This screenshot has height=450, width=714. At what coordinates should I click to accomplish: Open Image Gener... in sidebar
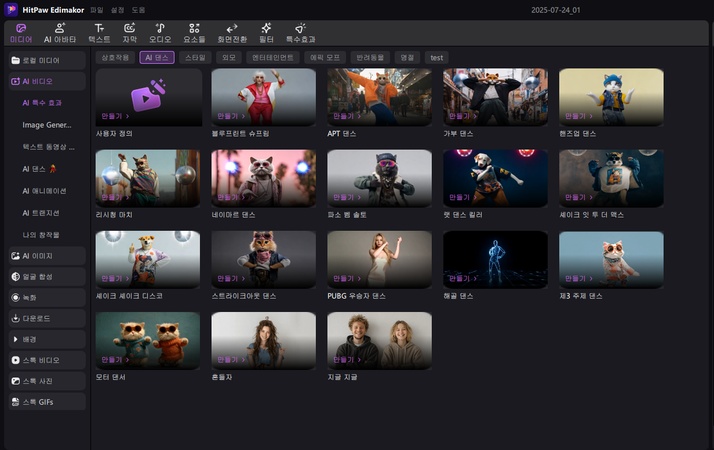pyautogui.click(x=47, y=125)
